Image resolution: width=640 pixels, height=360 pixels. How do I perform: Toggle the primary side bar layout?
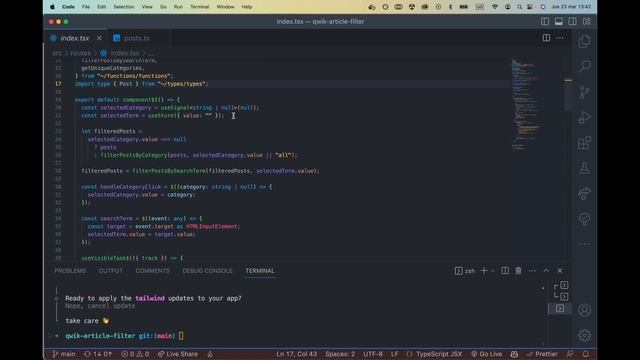(x=545, y=21)
